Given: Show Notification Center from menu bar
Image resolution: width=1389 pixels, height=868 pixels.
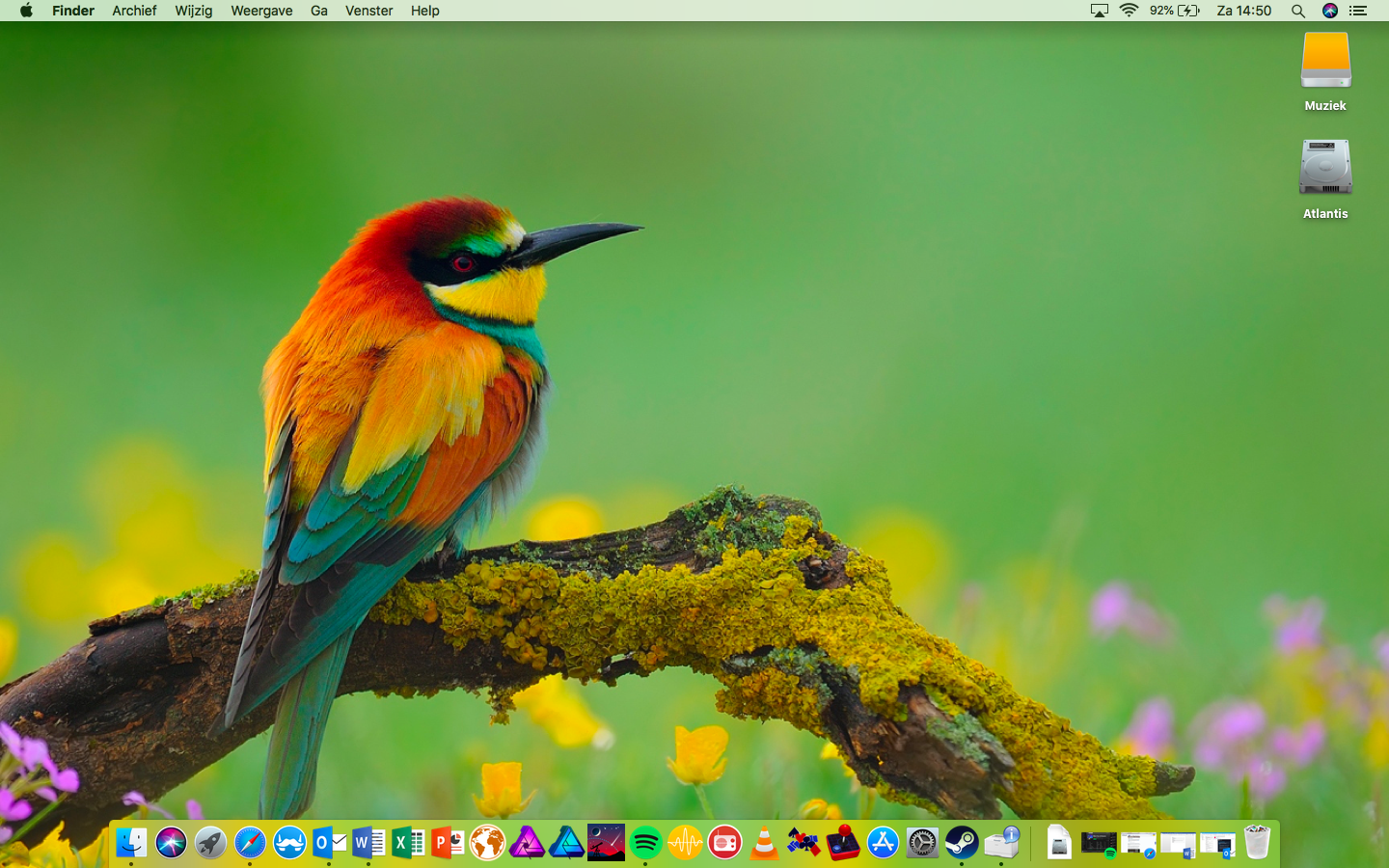Looking at the screenshot, I should (x=1358, y=11).
